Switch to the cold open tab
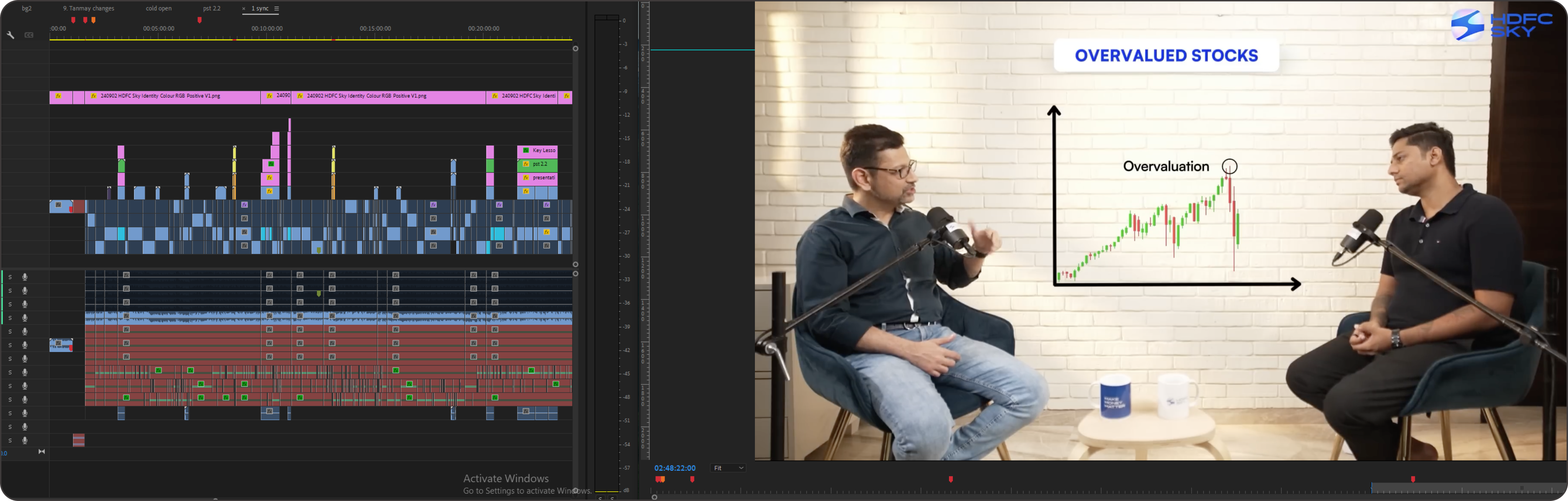The width and height of the screenshot is (1568, 501). 159,8
